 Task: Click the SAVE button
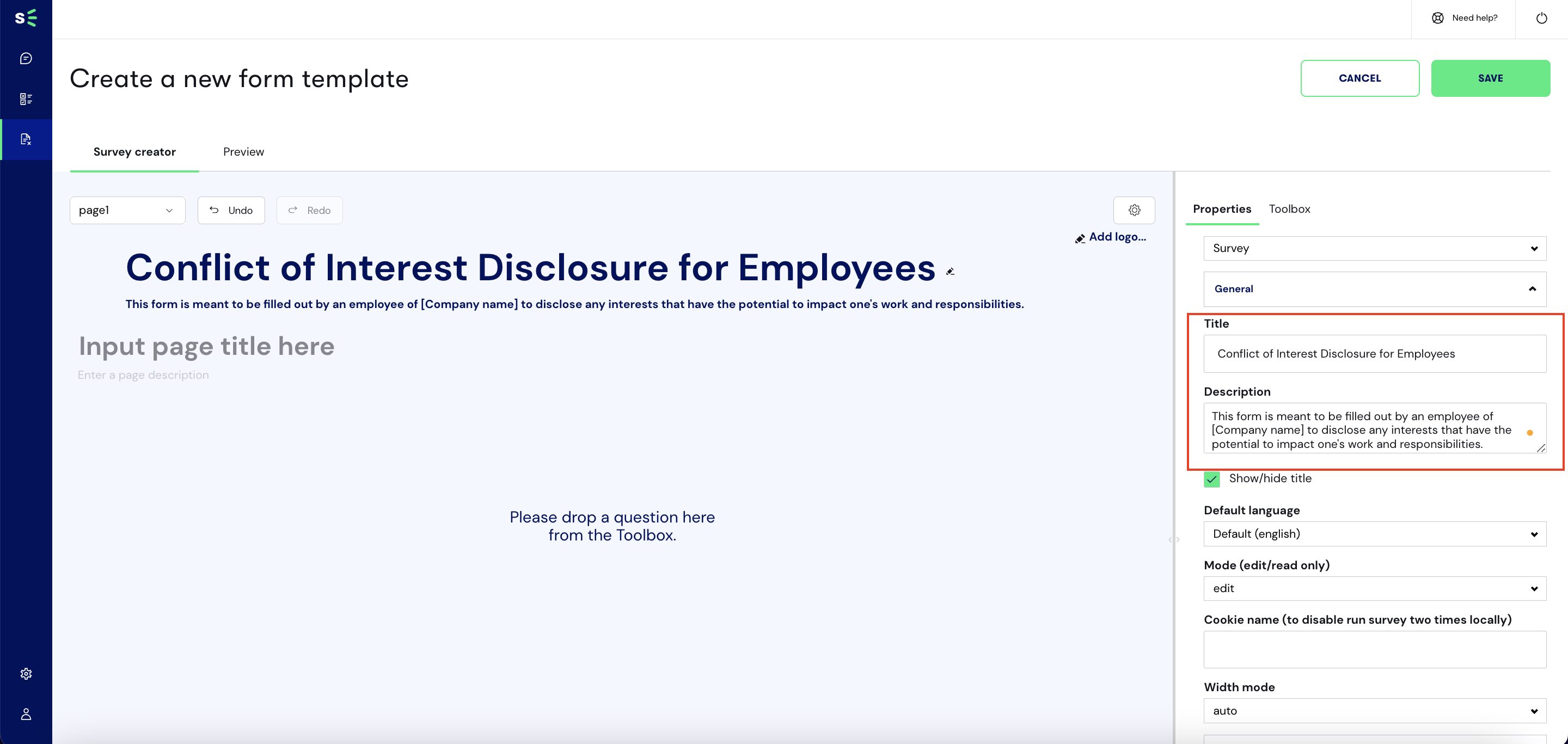[1490, 78]
